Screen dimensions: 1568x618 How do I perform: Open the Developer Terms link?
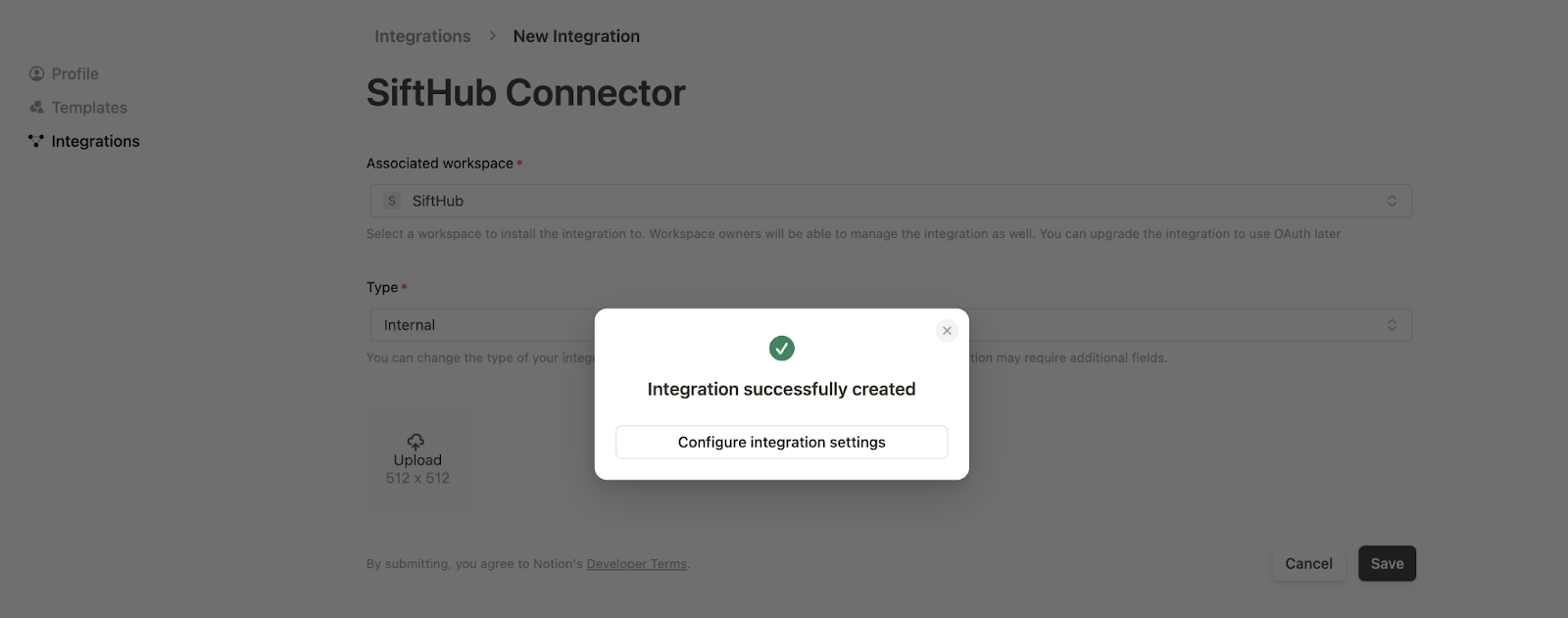636,564
